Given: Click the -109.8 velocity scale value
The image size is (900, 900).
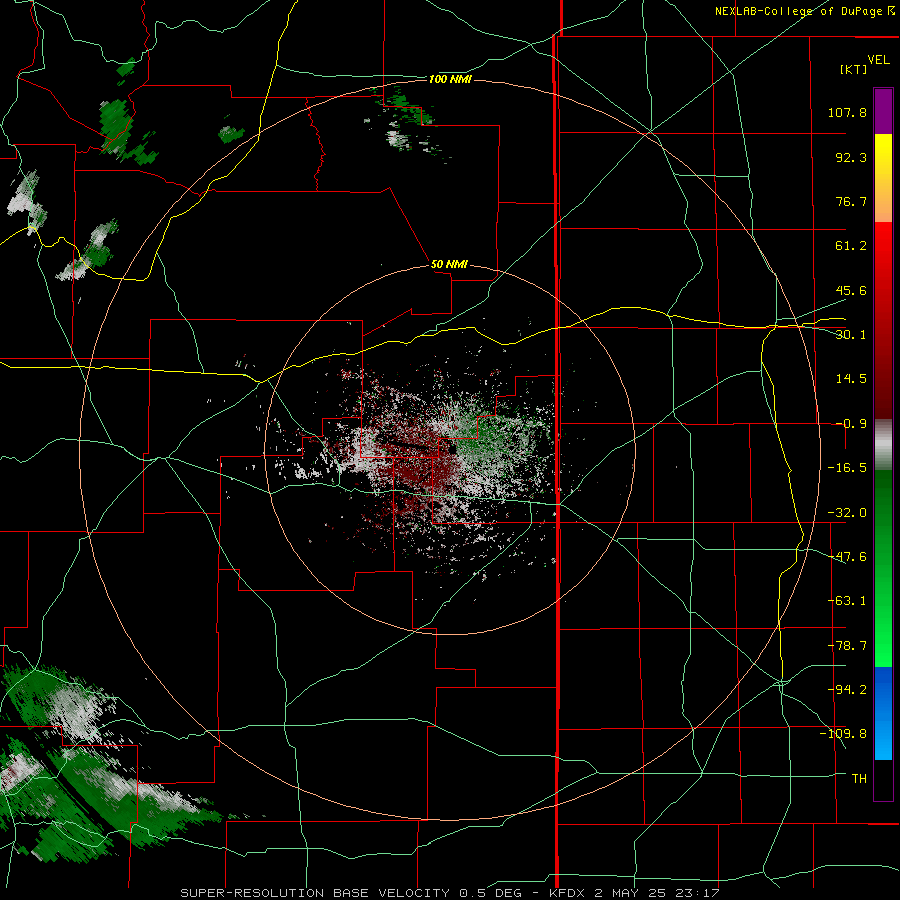Looking at the screenshot, I should click(843, 734).
